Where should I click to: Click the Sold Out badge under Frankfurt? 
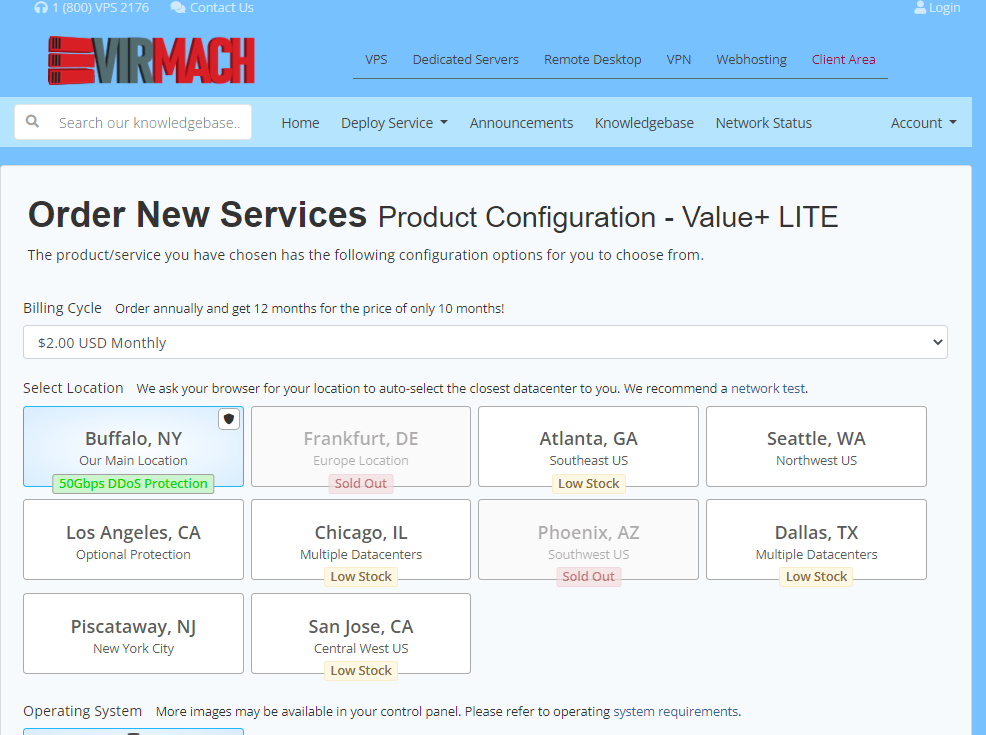361,484
